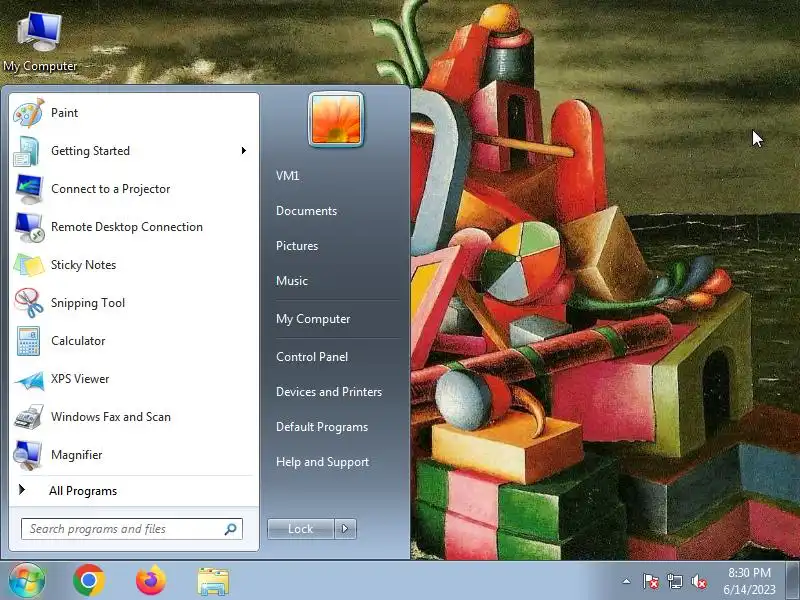Click the taskbar clock showing 8:30 PM
This screenshot has height=600, width=800.
[749, 581]
